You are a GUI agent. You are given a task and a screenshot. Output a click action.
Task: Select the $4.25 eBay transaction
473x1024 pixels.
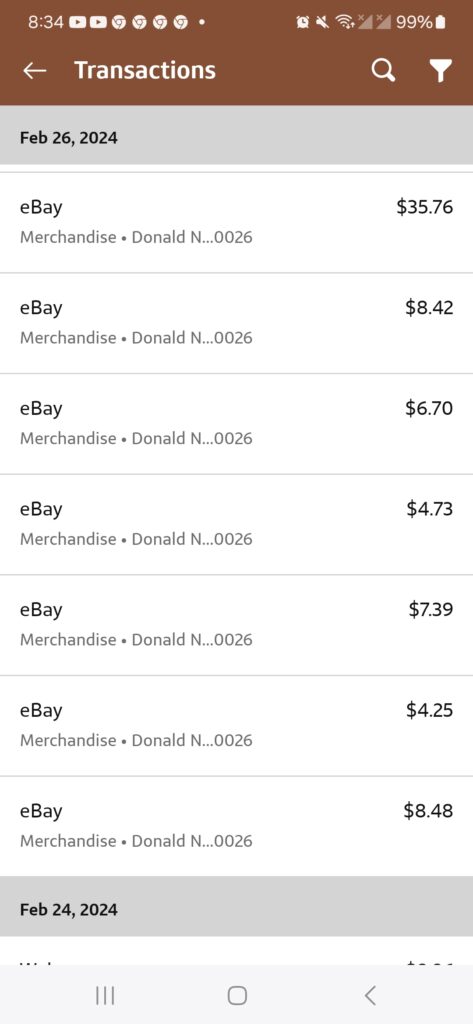(236, 726)
